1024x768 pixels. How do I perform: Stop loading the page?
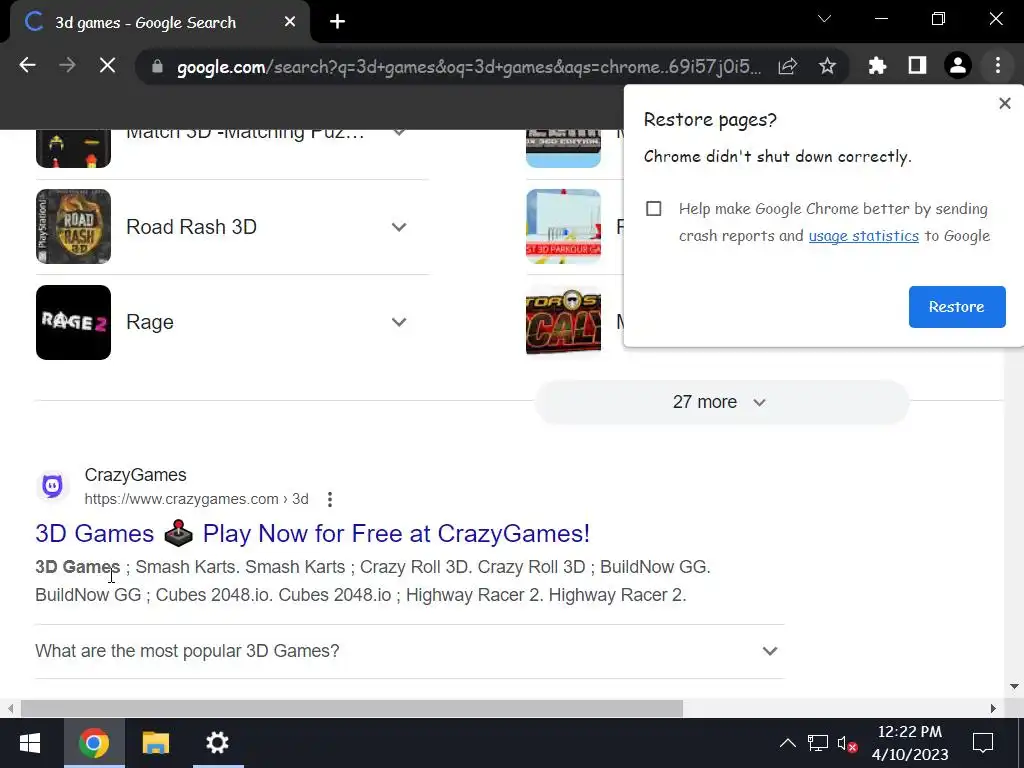pyautogui.click(x=107, y=65)
